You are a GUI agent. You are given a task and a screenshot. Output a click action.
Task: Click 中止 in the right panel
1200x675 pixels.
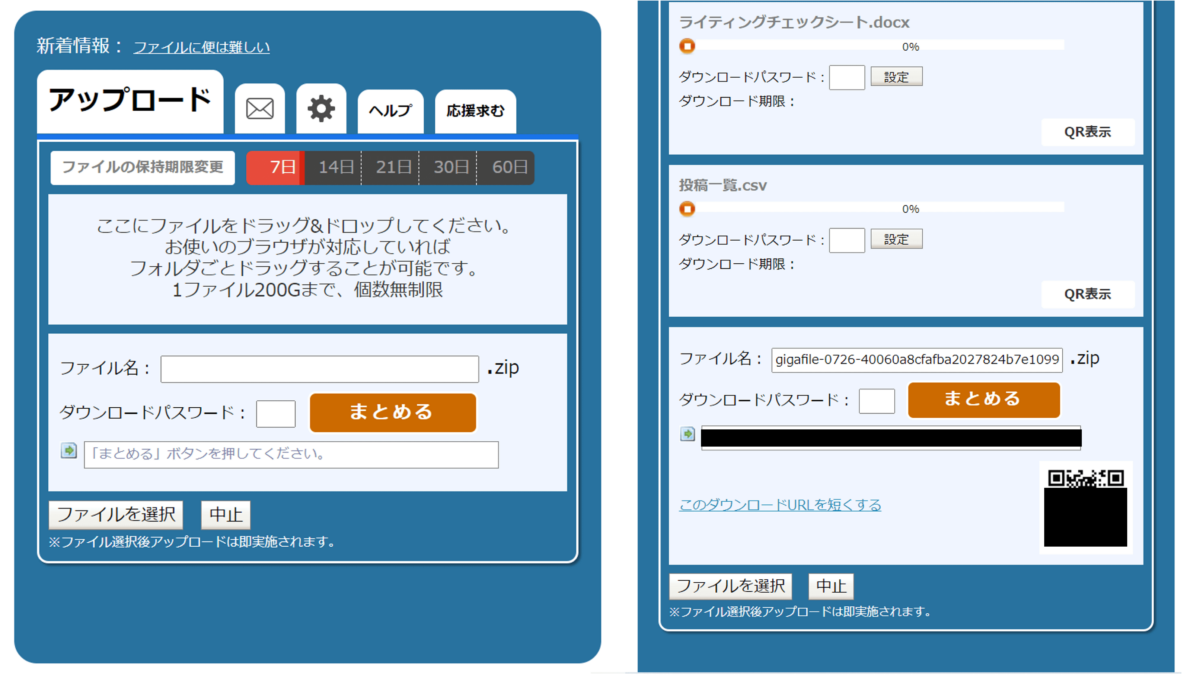click(x=831, y=586)
